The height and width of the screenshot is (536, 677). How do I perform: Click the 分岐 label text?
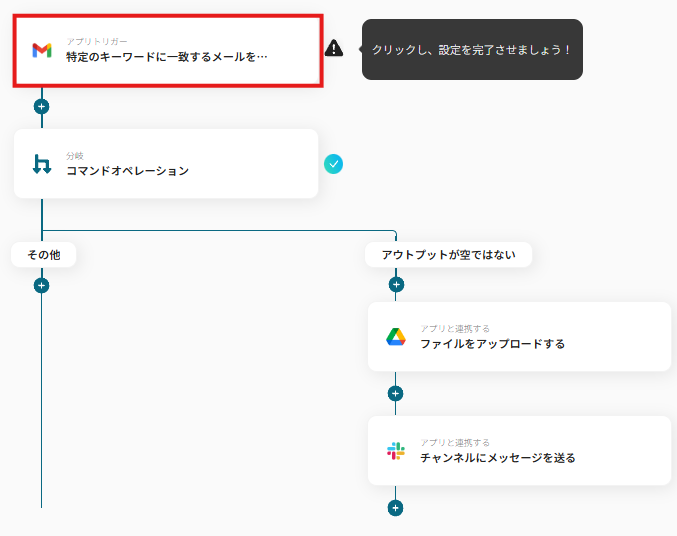pos(75,155)
